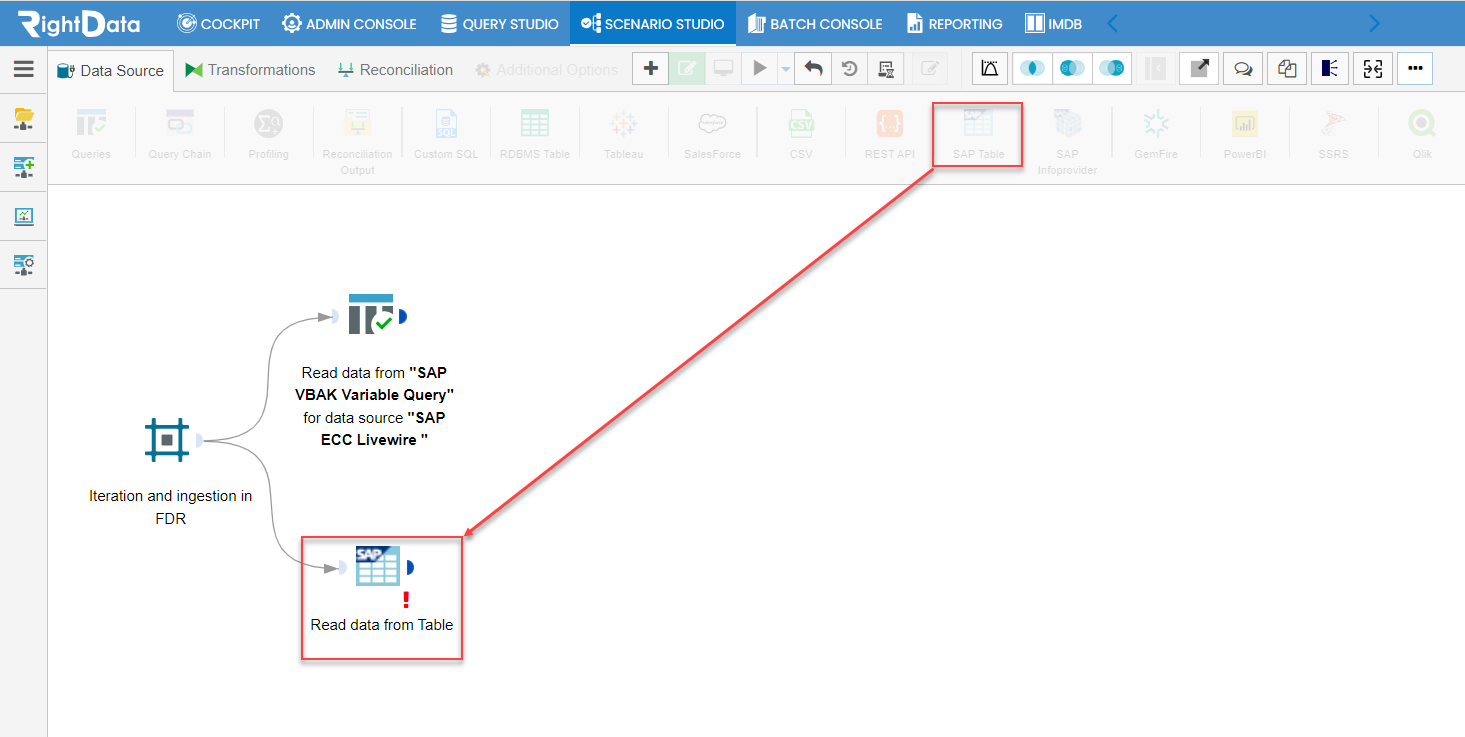Select the first Venn diagram join icon
The height and width of the screenshot is (737, 1465).
[x=1032, y=69]
